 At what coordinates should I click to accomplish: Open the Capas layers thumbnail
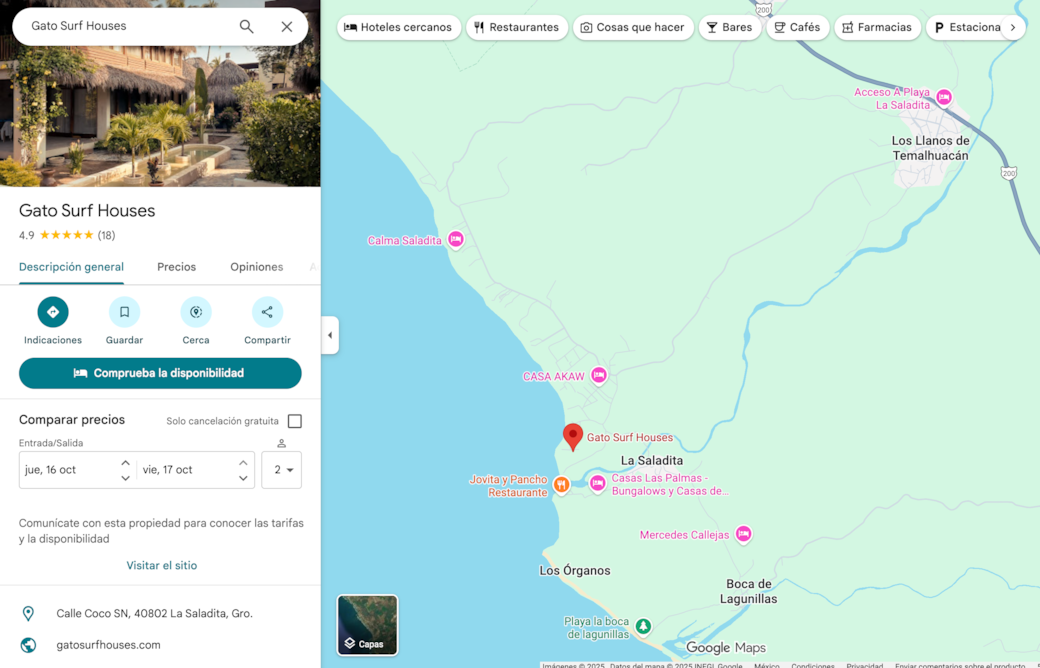point(367,625)
